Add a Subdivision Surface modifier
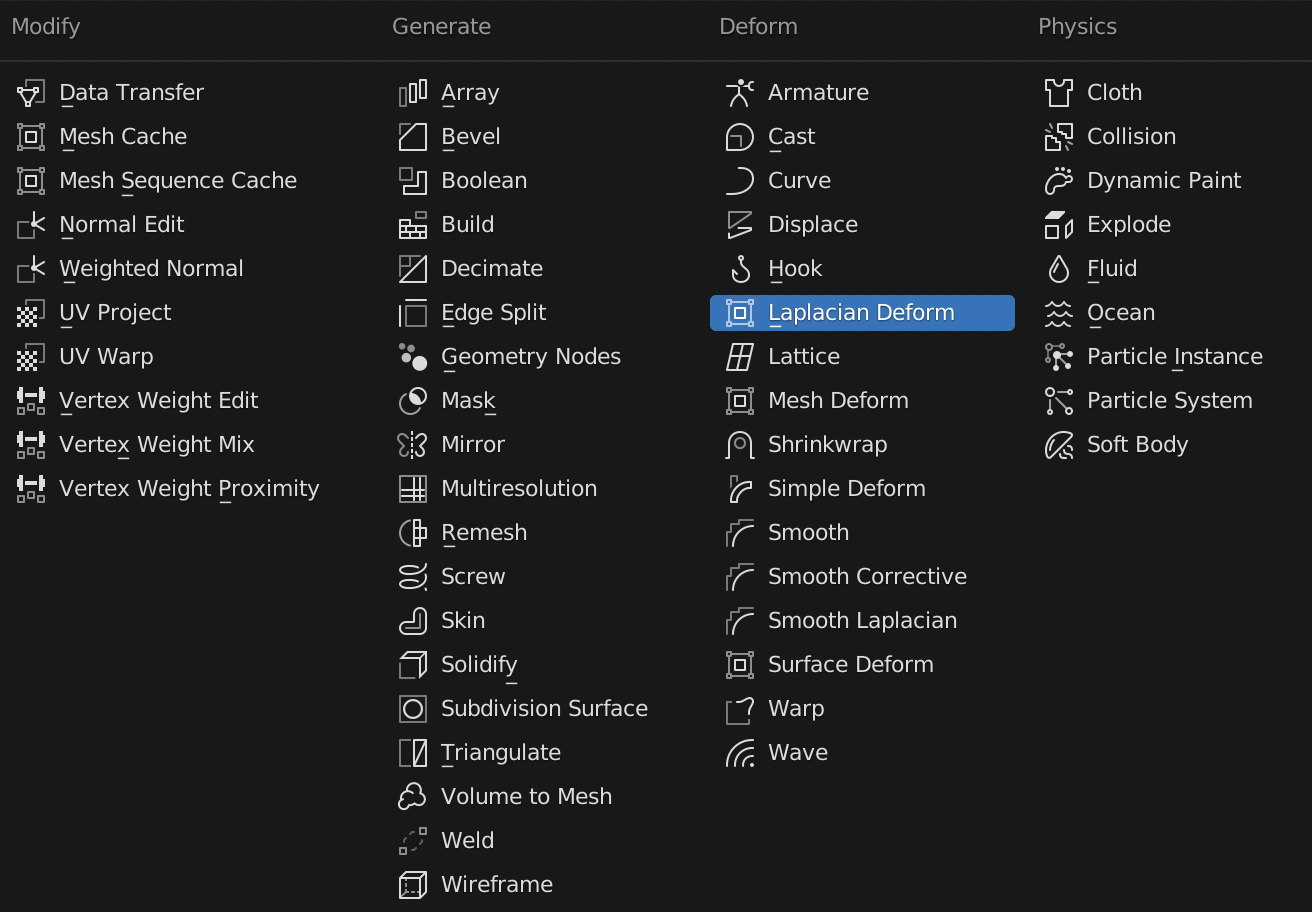This screenshot has width=1312, height=912. tap(544, 709)
